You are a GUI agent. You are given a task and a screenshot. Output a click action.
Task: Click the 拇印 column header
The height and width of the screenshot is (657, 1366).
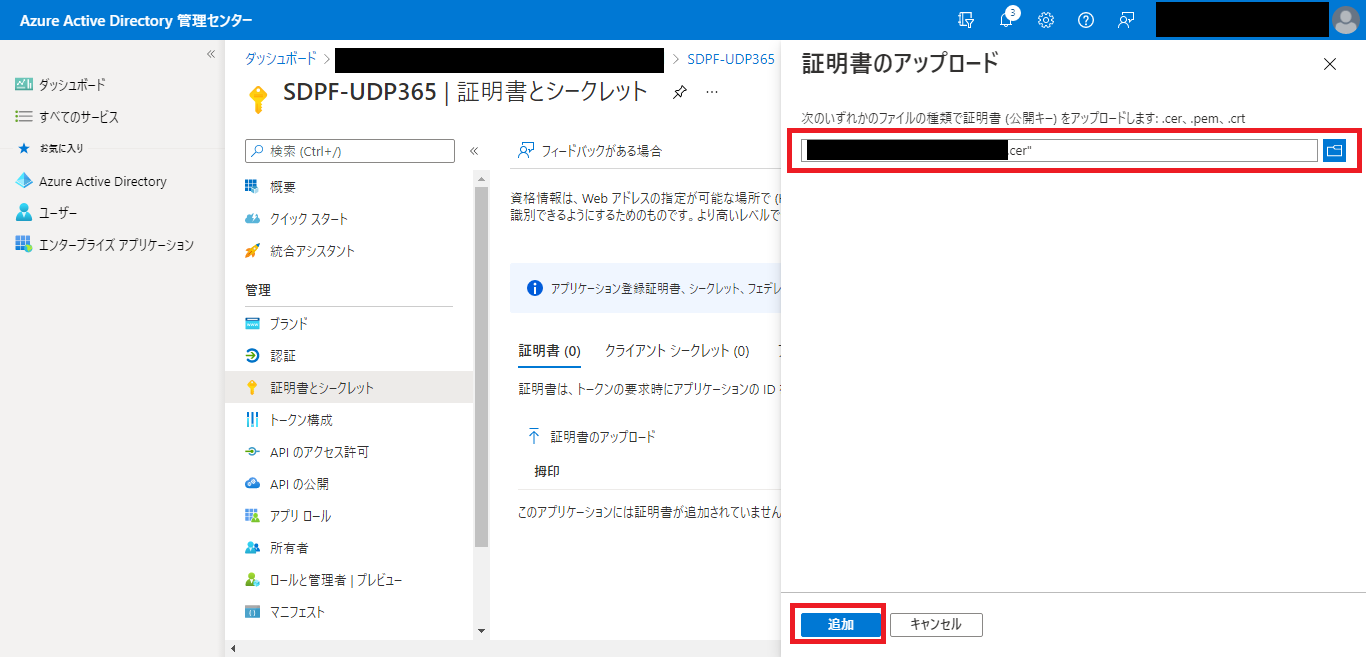tap(547, 471)
